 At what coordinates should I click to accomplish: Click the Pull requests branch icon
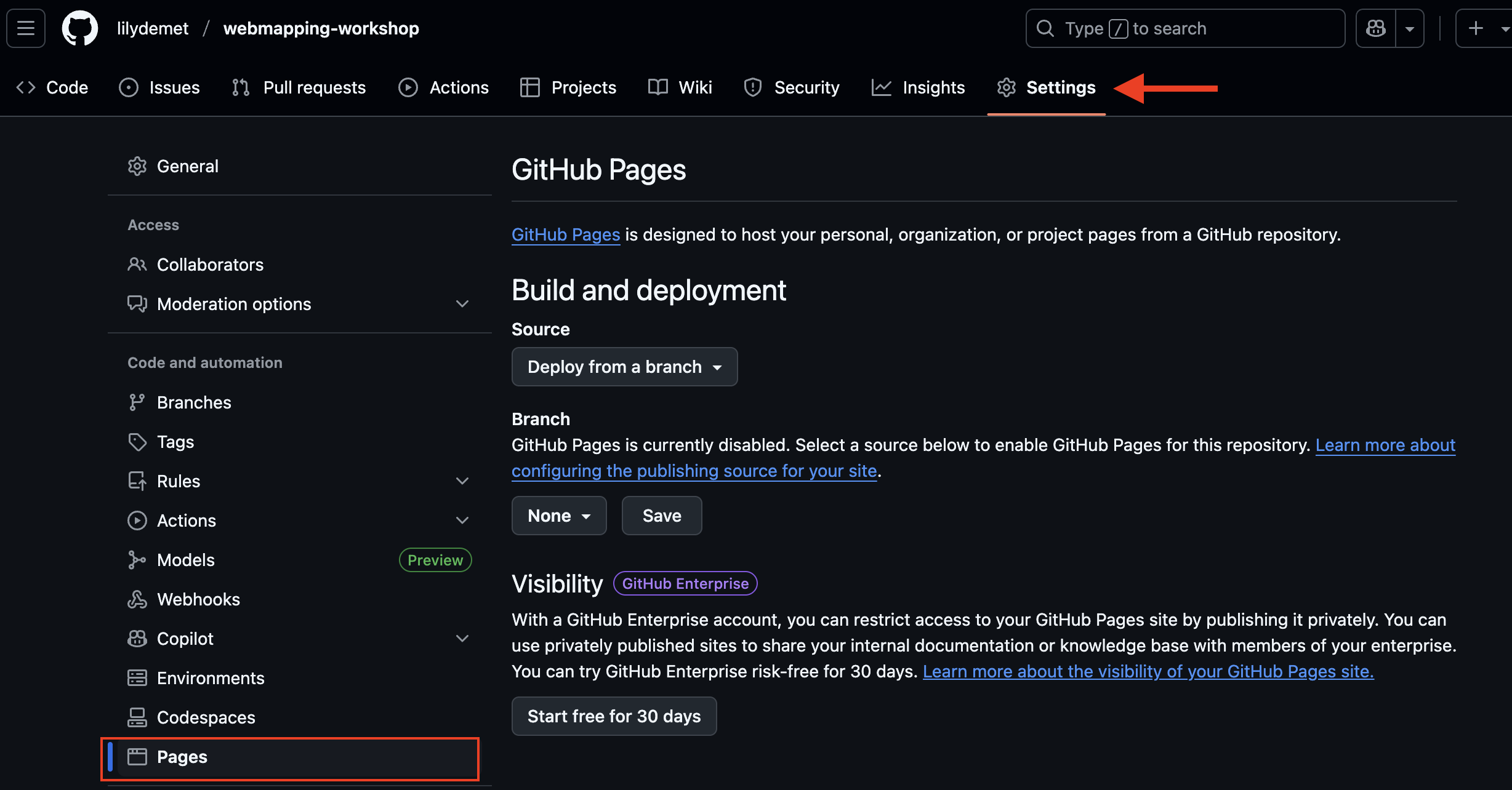click(241, 87)
